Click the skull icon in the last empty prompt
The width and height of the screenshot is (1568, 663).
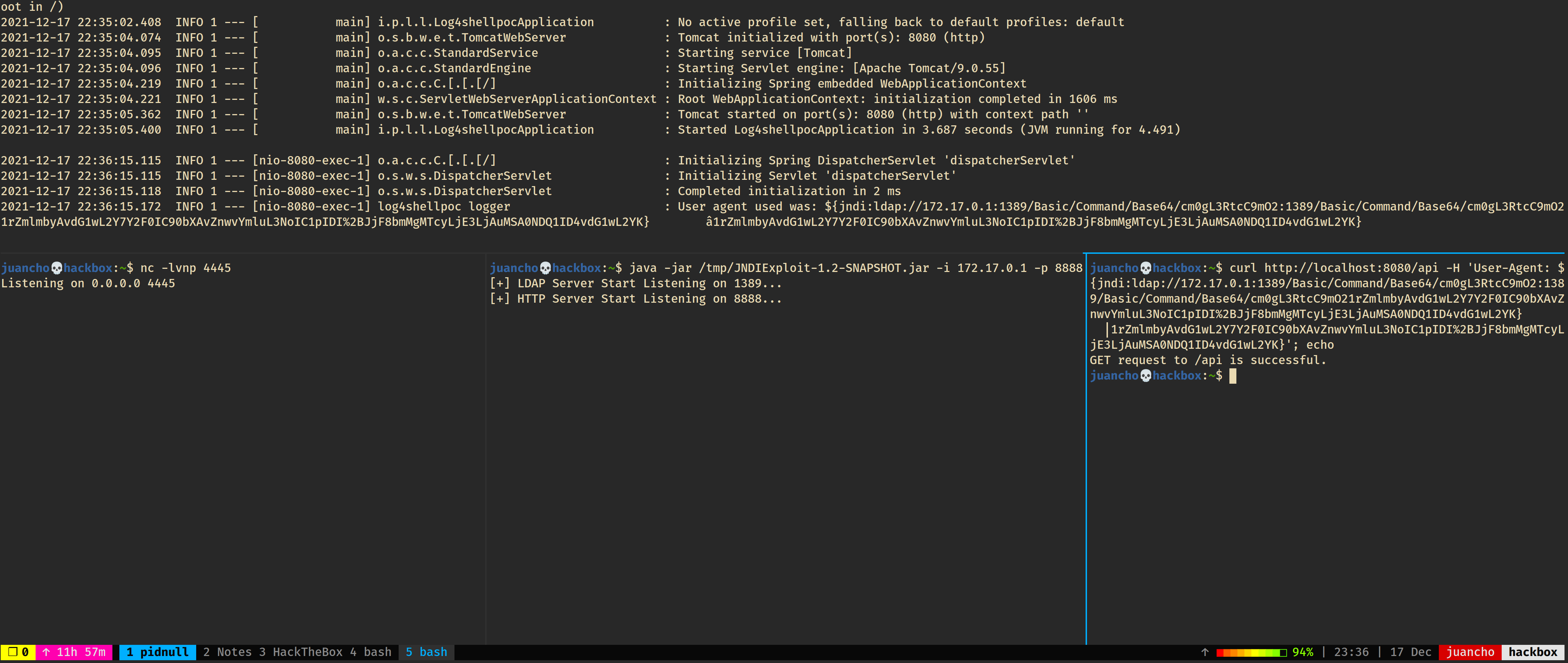click(x=1146, y=376)
